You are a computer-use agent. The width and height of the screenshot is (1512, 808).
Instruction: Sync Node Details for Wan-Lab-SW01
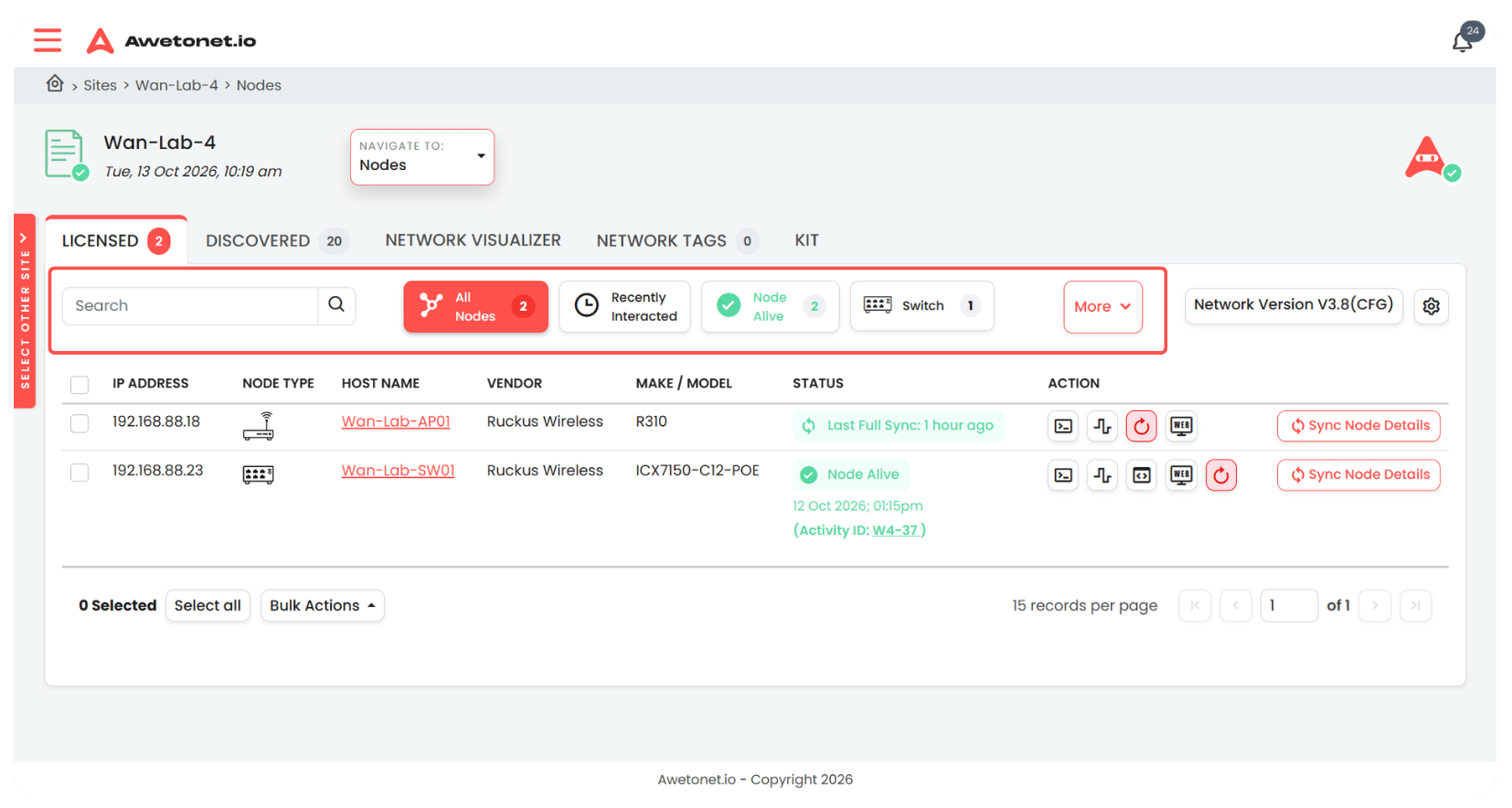point(1358,475)
